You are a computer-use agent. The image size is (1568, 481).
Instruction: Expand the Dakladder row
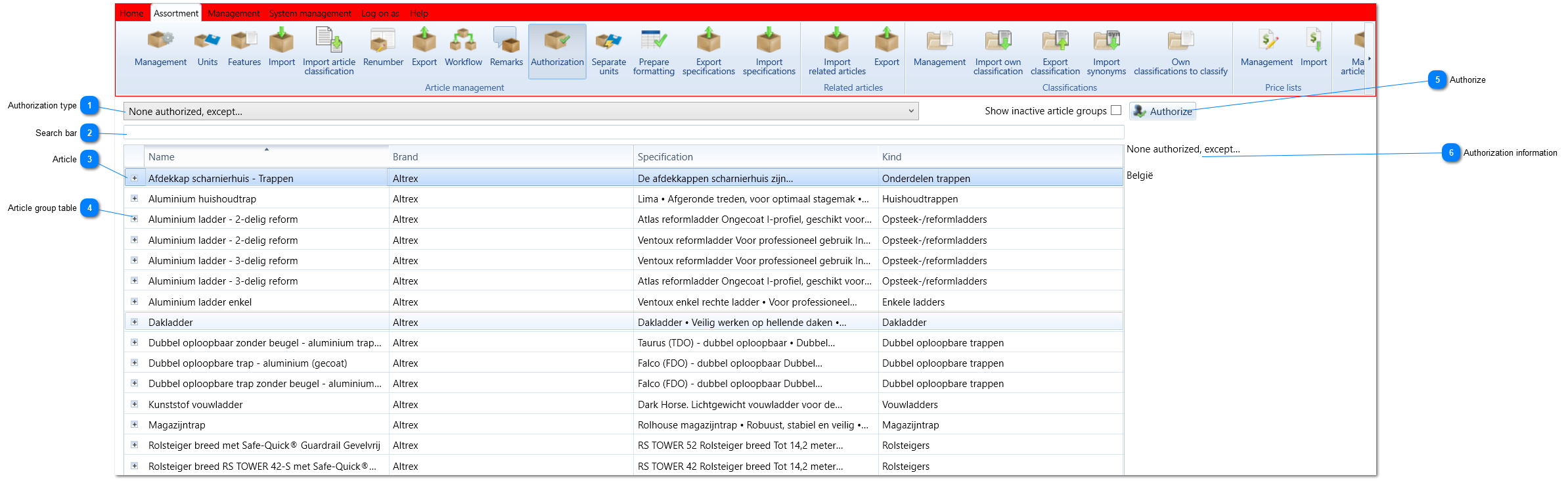tap(134, 322)
